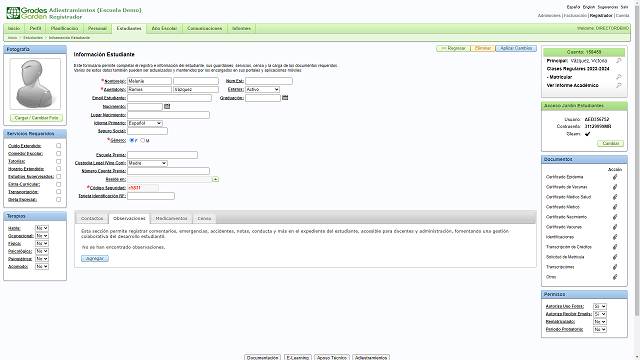The width and height of the screenshot is (640, 360).
Task: Click the Seguro Social input field
Action: click(x=147, y=131)
